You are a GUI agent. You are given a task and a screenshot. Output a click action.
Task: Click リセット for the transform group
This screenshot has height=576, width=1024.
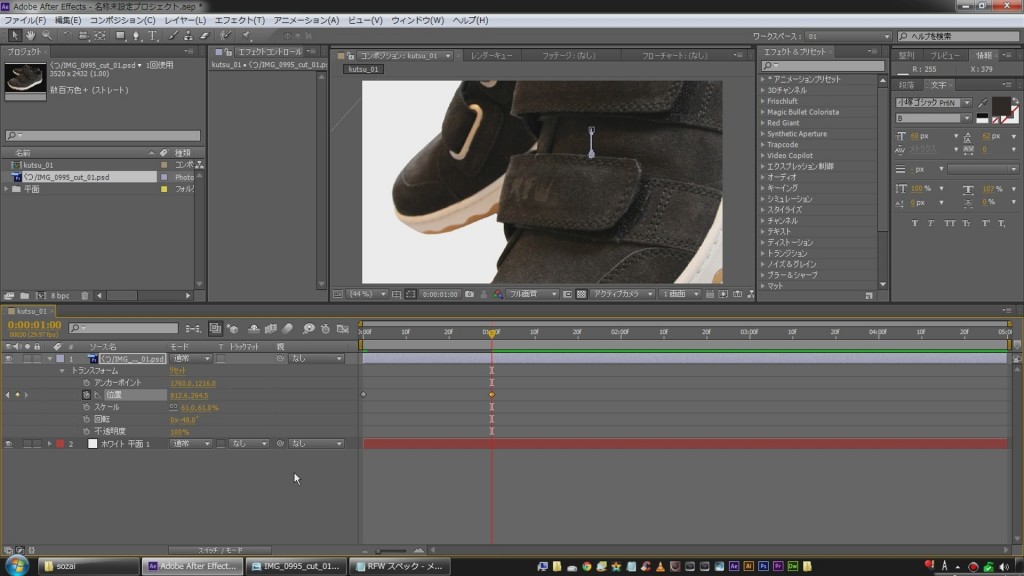click(x=178, y=371)
